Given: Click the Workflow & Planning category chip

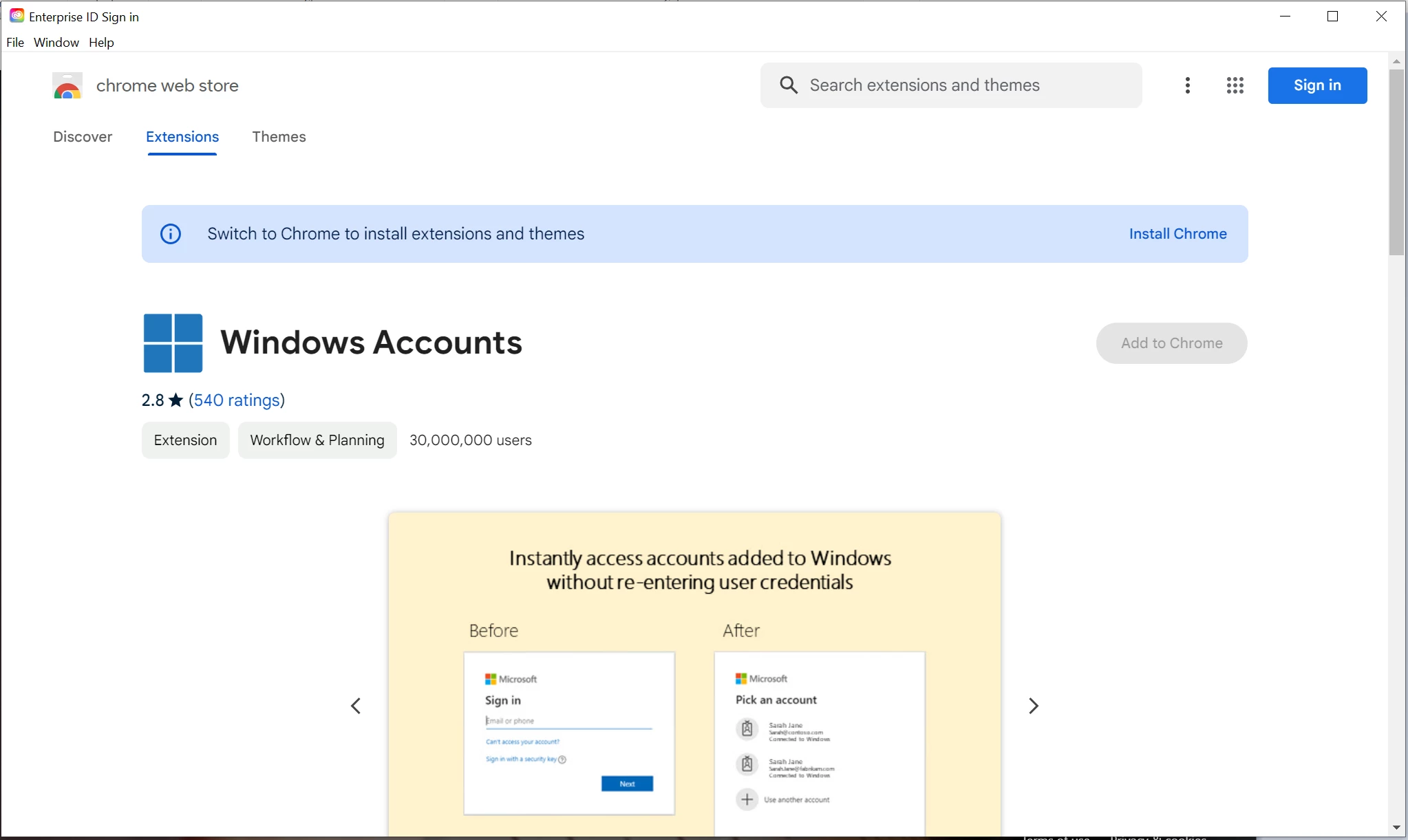Looking at the screenshot, I should pyautogui.click(x=317, y=440).
